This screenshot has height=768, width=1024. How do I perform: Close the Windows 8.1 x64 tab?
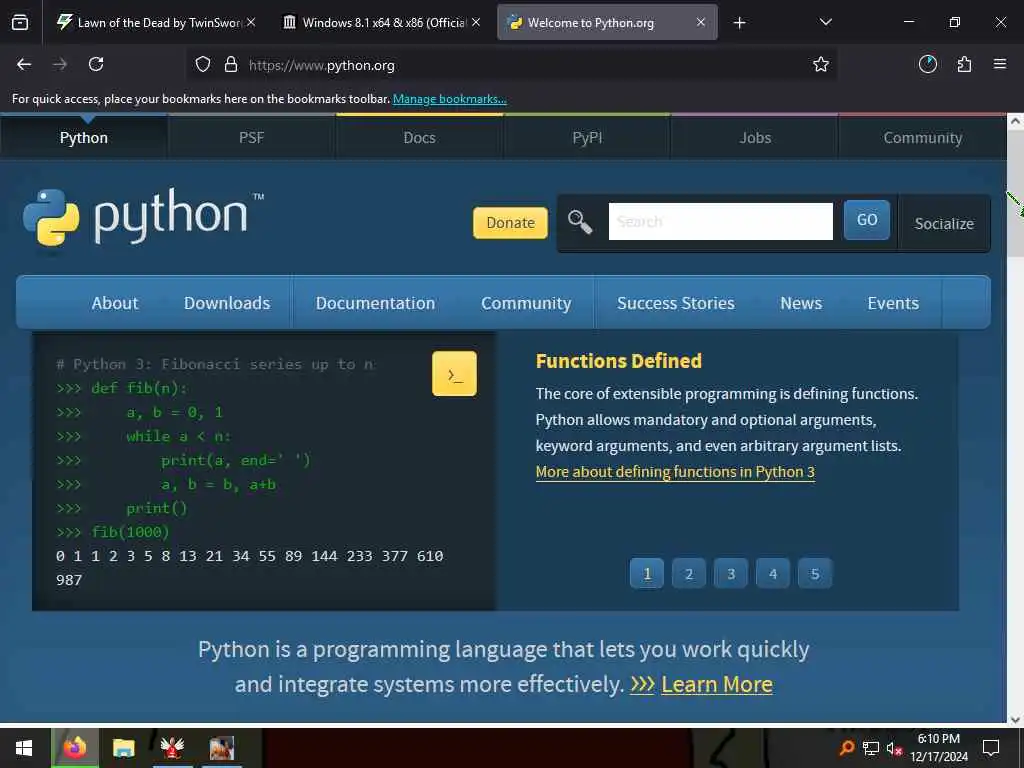(476, 22)
